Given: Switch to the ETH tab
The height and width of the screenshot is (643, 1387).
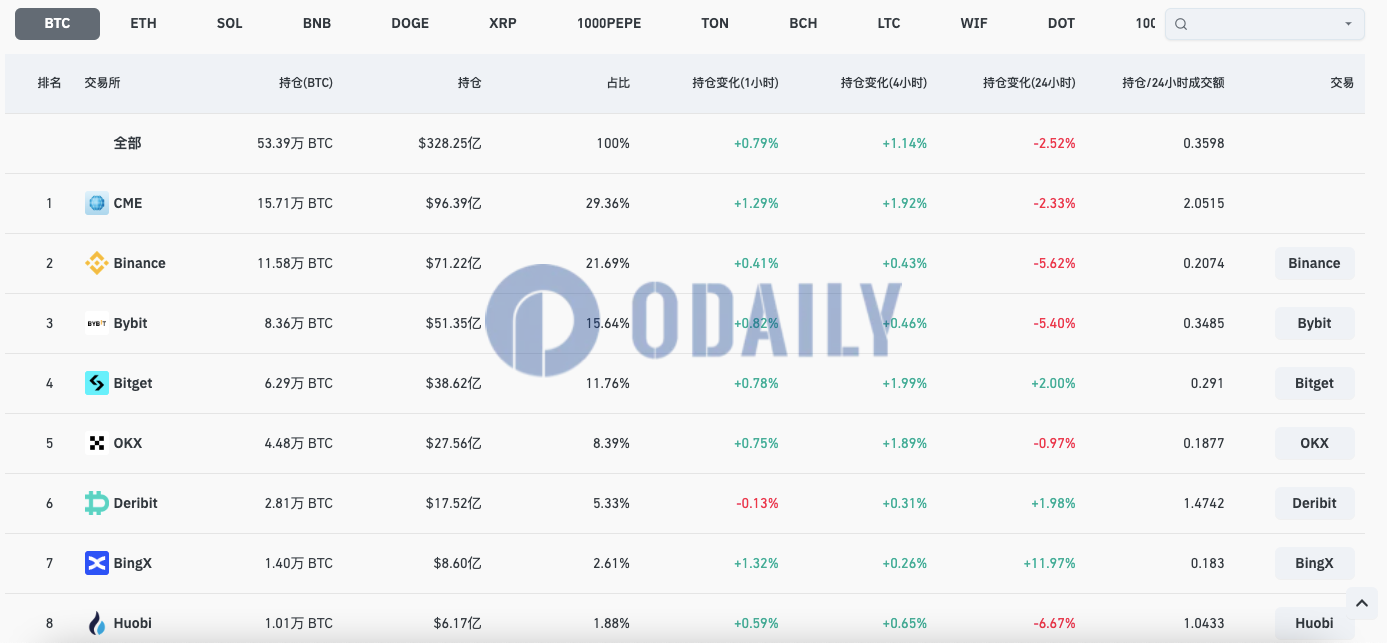Looking at the screenshot, I should pos(143,23).
